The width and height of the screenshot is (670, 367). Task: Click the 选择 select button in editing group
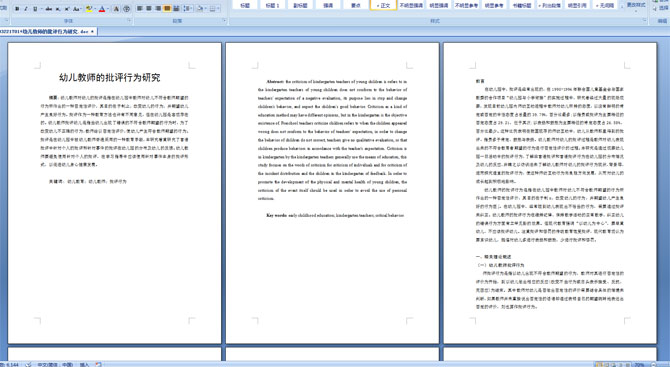point(662,8)
